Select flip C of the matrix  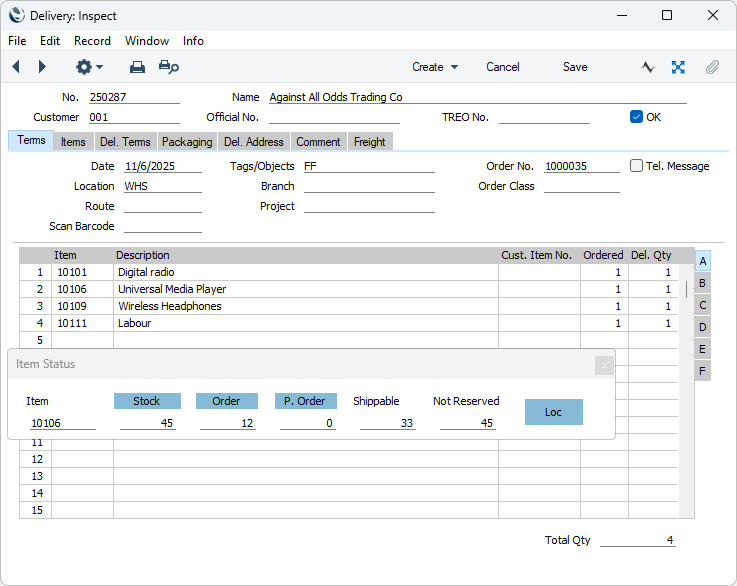pyautogui.click(x=703, y=305)
